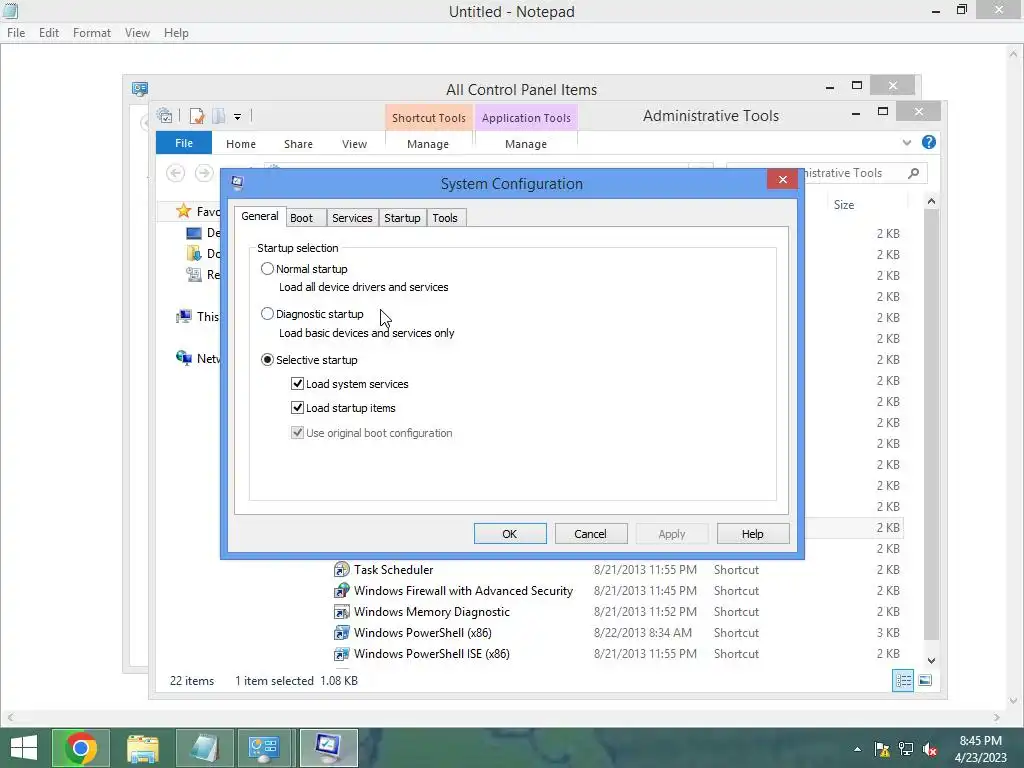Uncheck Load startup items checkbox

(297, 408)
